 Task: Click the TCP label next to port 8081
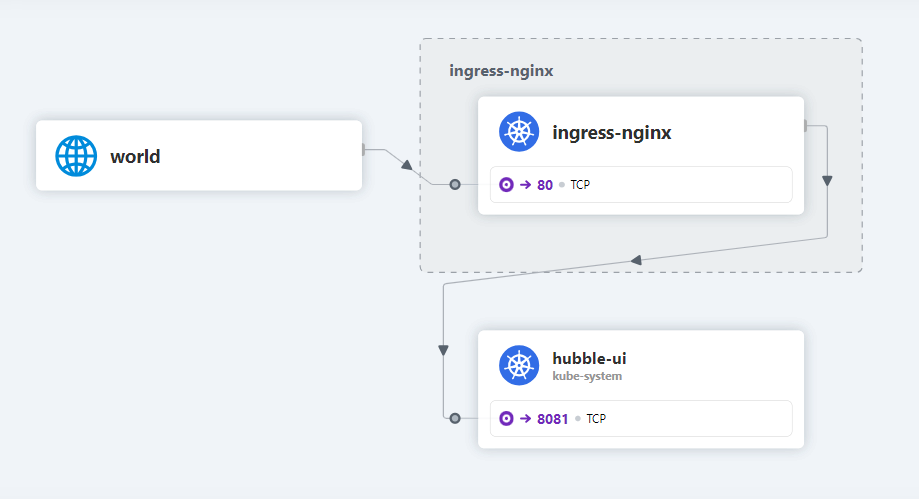[x=596, y=419]
